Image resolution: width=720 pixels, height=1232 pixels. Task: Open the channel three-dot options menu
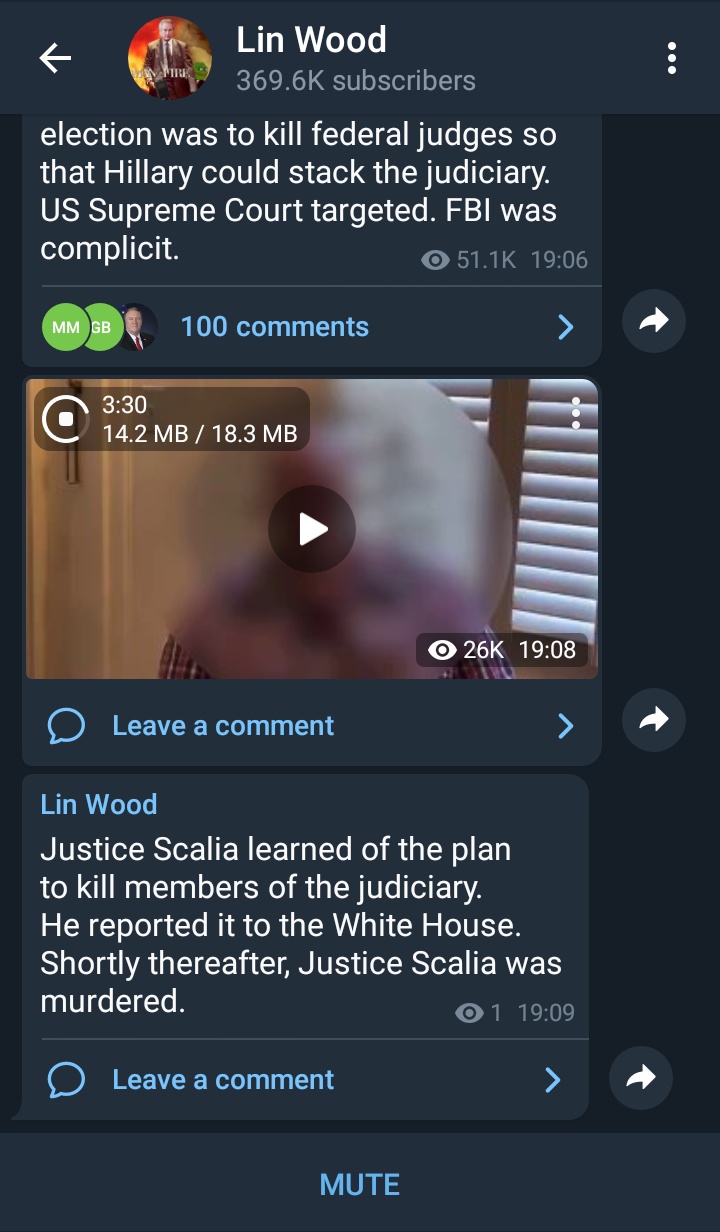pyautogui.click(x=672, y=58)
